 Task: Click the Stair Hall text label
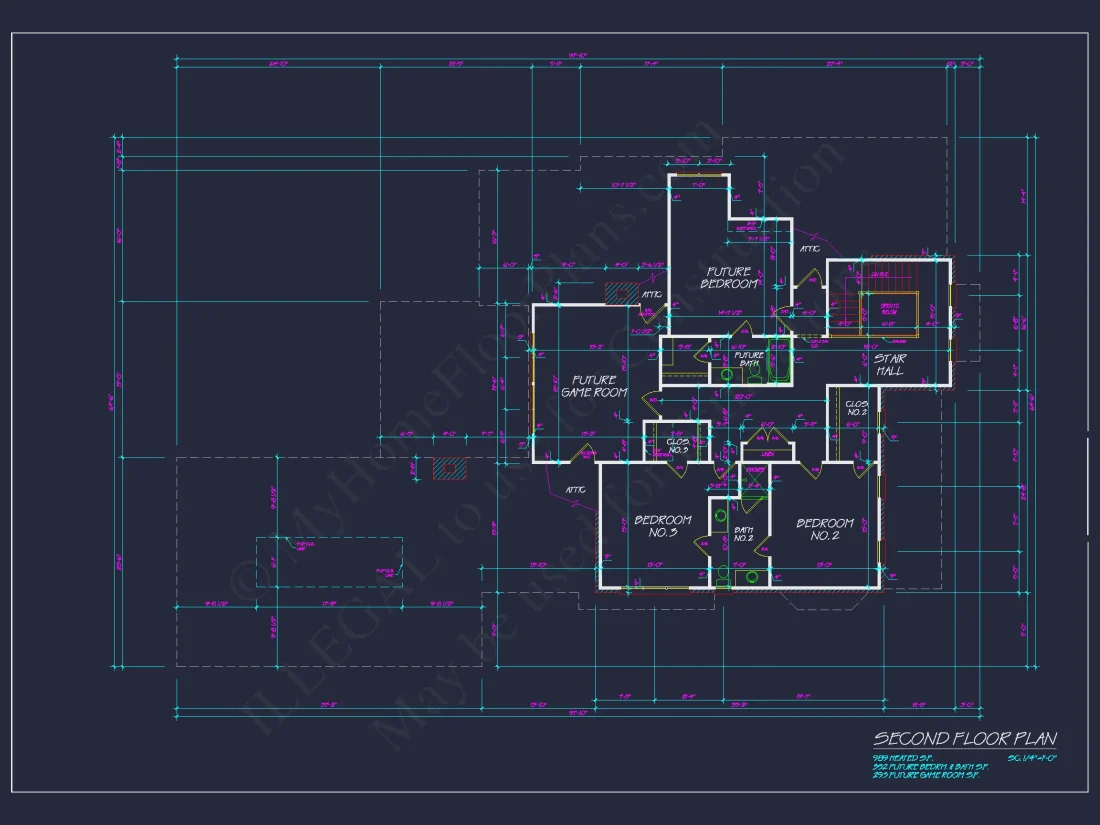(890, 364)
